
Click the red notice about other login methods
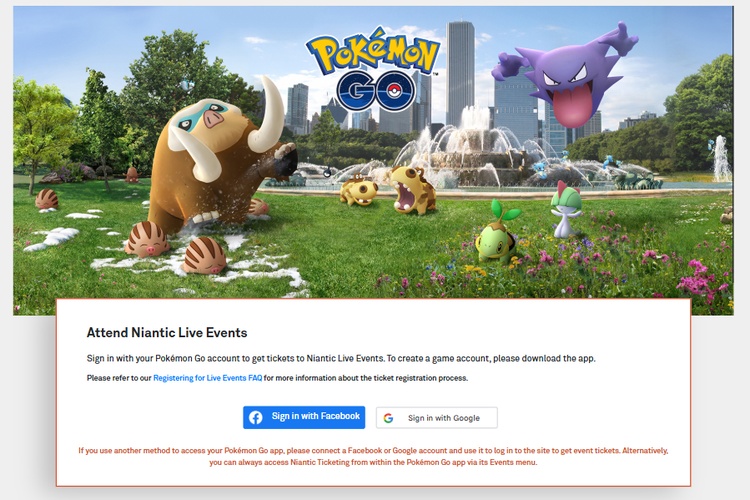coord(372,456)
